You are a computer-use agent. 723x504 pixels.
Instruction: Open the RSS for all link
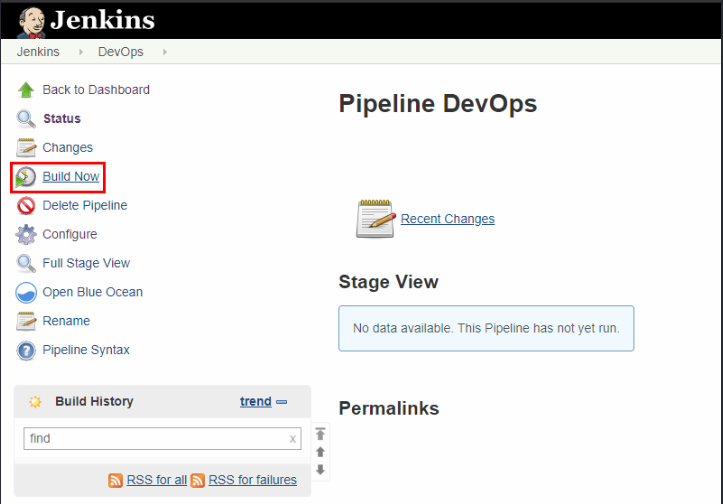[x=157, y=480]
